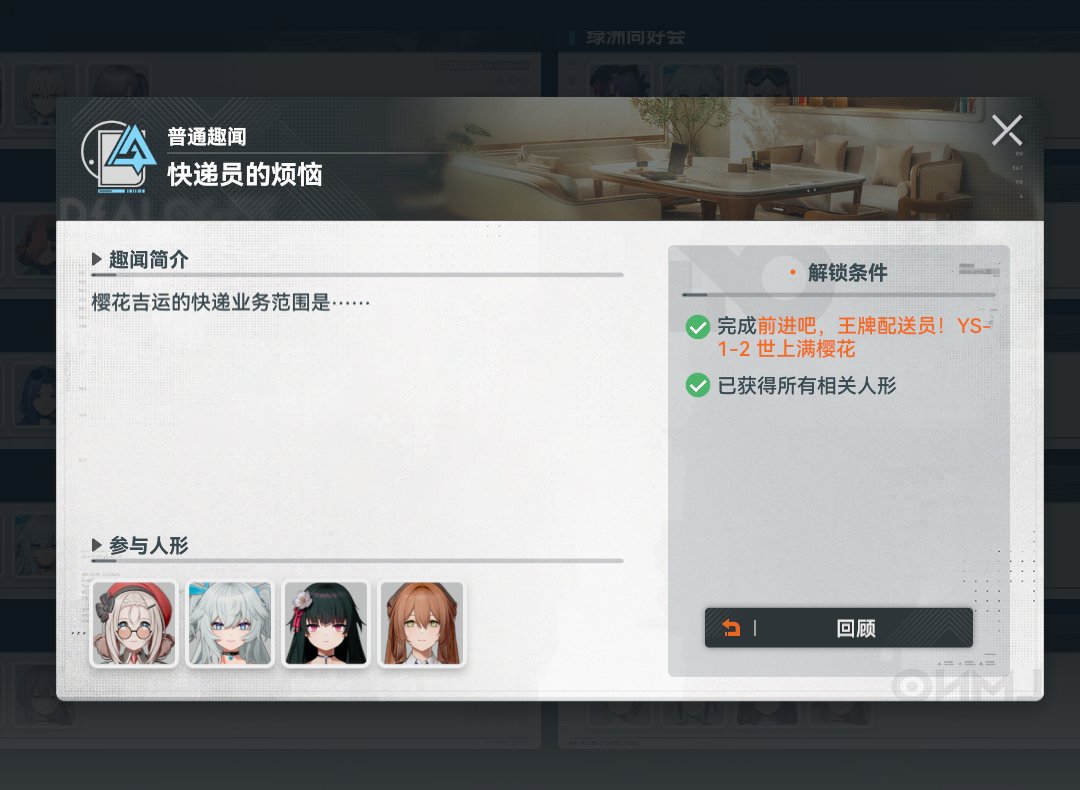This screenshot has width=1080, height=790.
Task: Select the brown-haired doll portrait
Action: pos(422,624)
